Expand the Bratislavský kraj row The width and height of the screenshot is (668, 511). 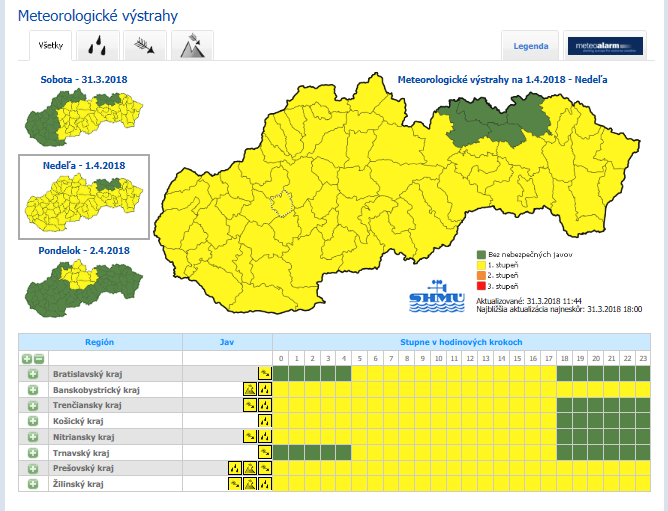point(32,373)
